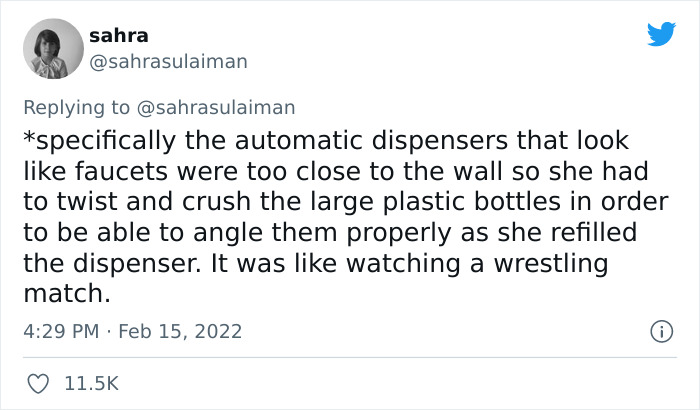Click the word "faucets" in the tweet

(121, 172)
